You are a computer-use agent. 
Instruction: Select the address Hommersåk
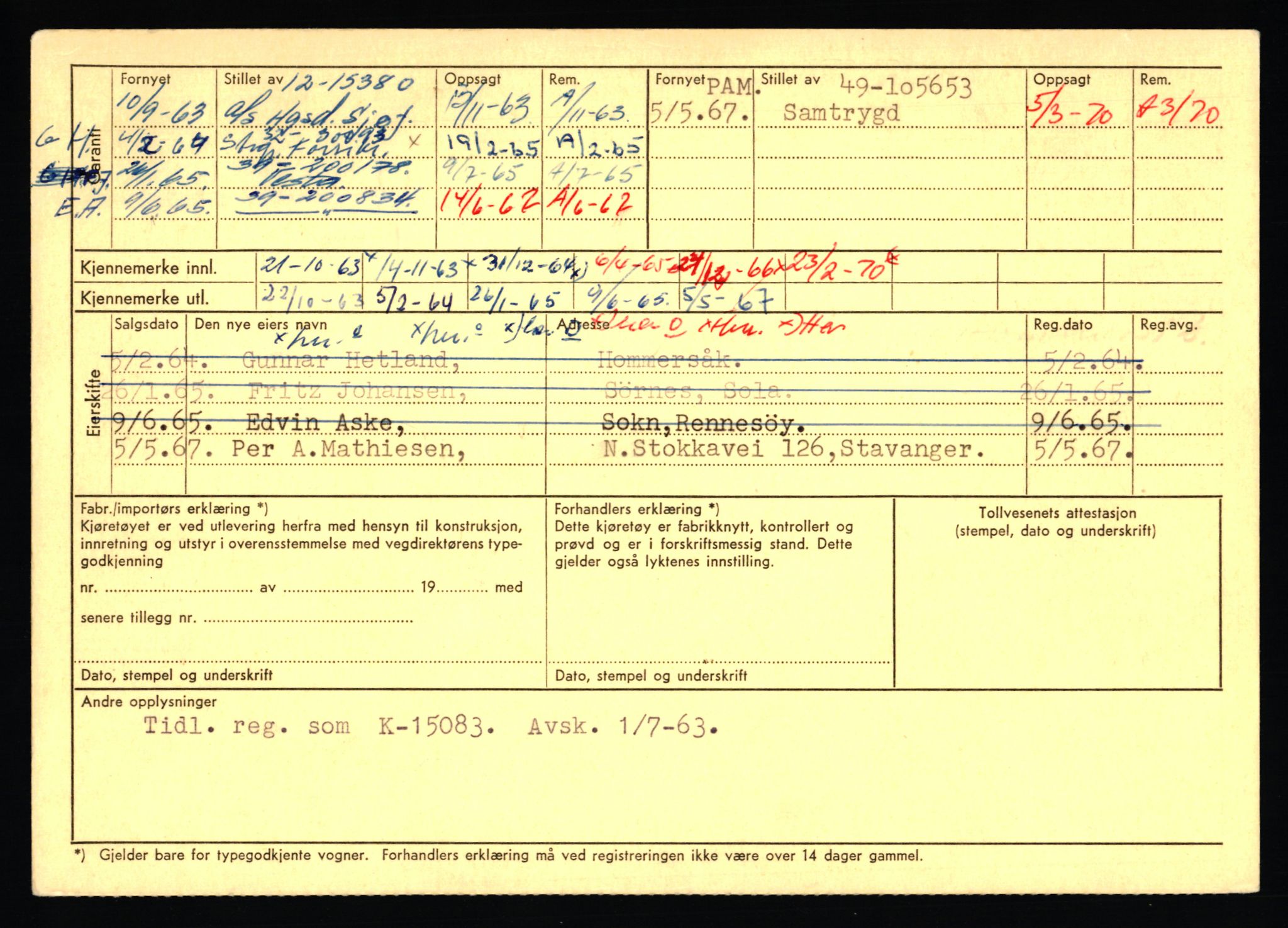point(669,361)
